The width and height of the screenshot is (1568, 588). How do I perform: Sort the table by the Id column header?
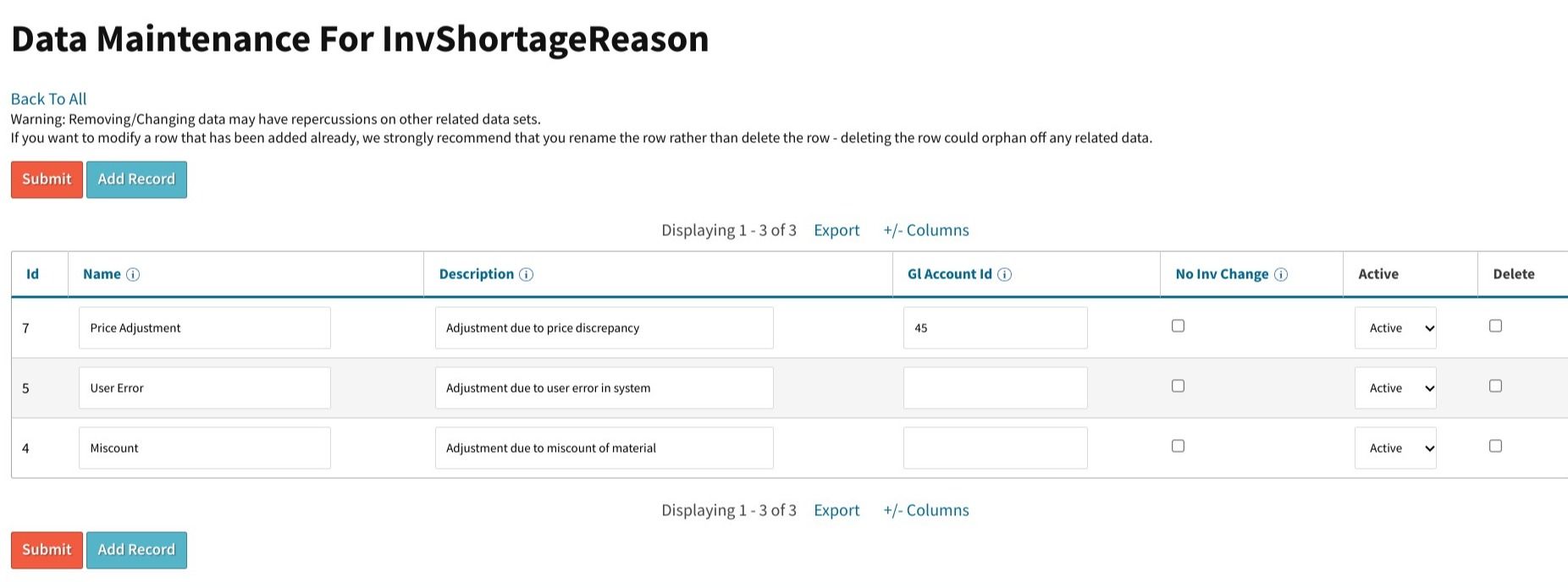pos(32,274)
